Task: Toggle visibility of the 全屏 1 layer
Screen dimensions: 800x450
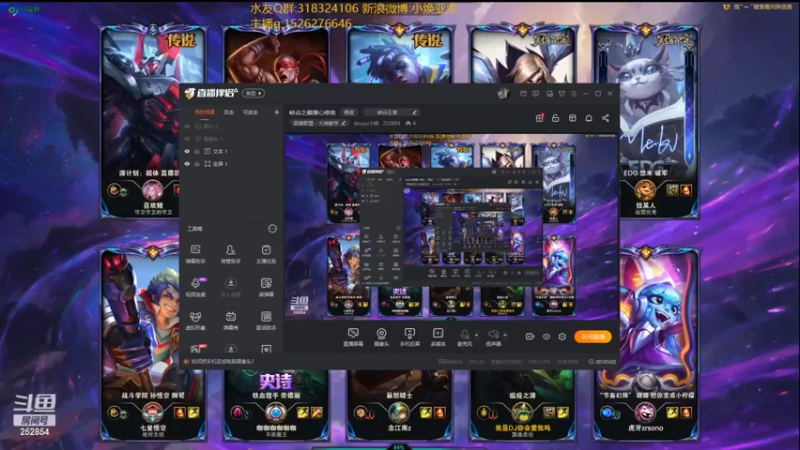Action: tap(187, 164)
